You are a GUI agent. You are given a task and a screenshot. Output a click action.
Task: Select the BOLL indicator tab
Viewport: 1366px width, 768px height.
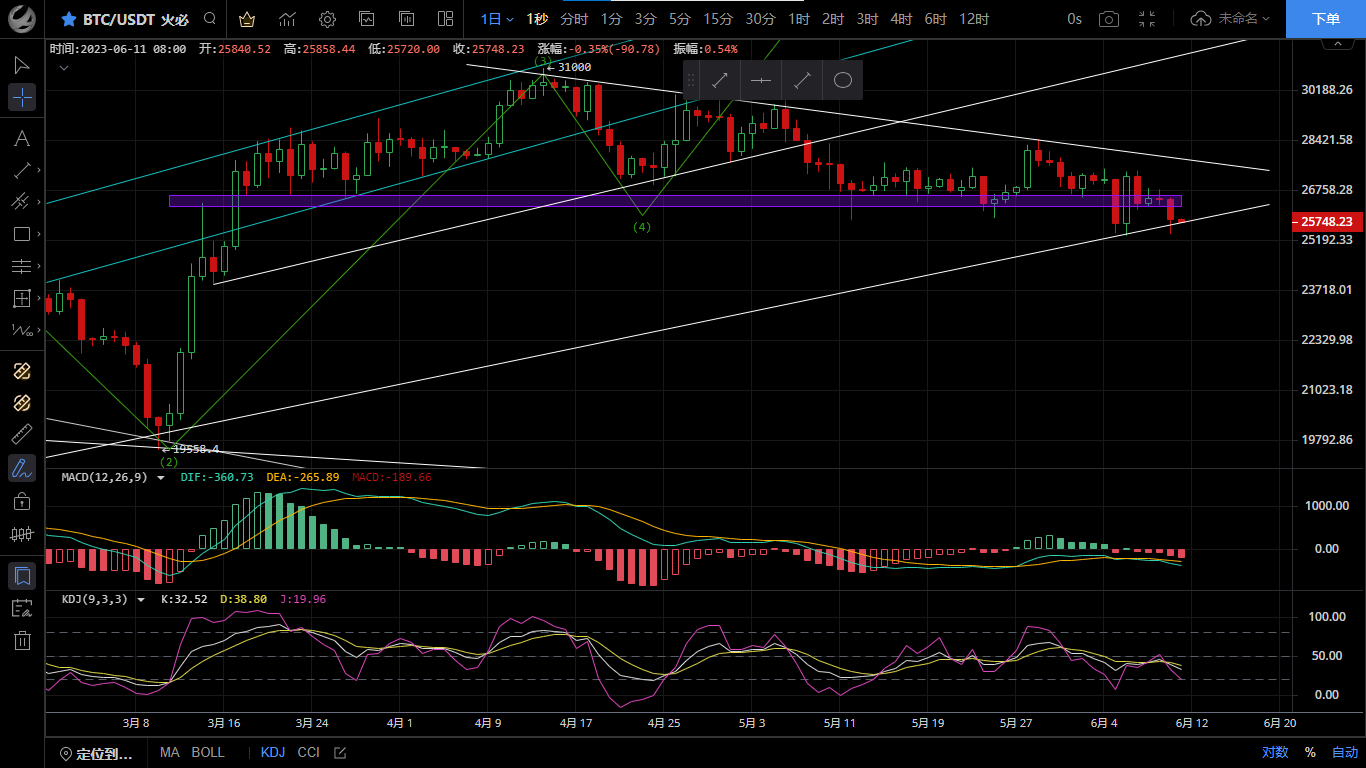[x=208, y=752]
